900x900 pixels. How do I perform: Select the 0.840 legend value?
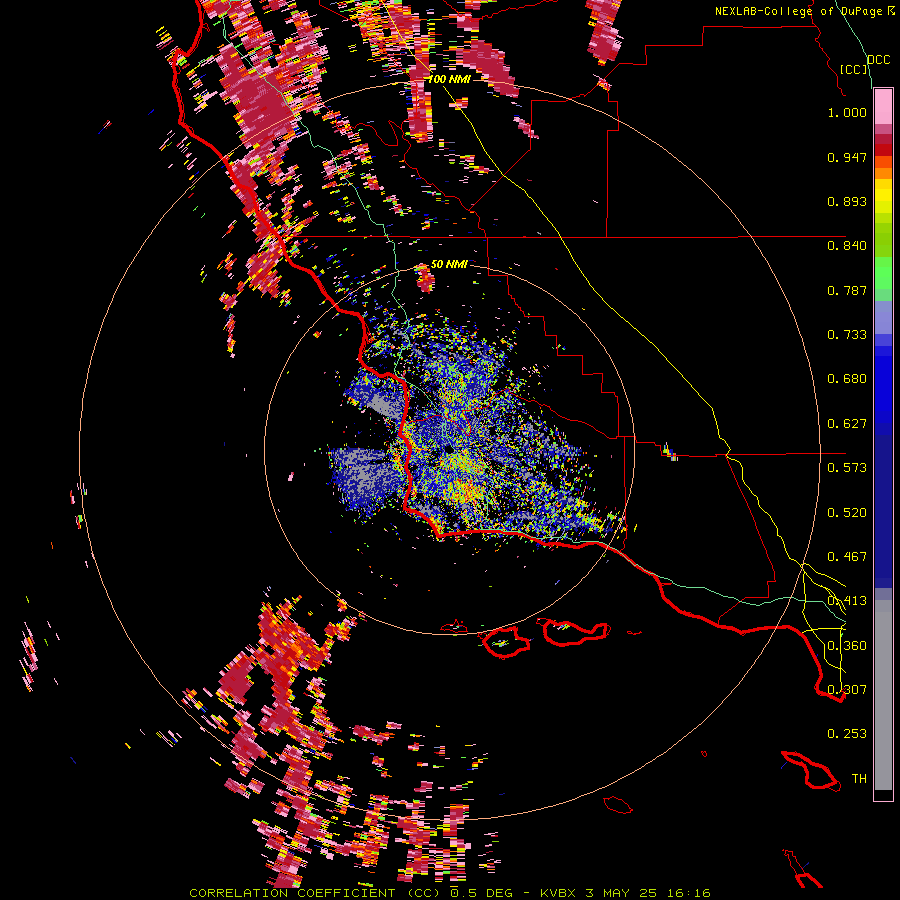pyautogui.click(x=847, y=246)
